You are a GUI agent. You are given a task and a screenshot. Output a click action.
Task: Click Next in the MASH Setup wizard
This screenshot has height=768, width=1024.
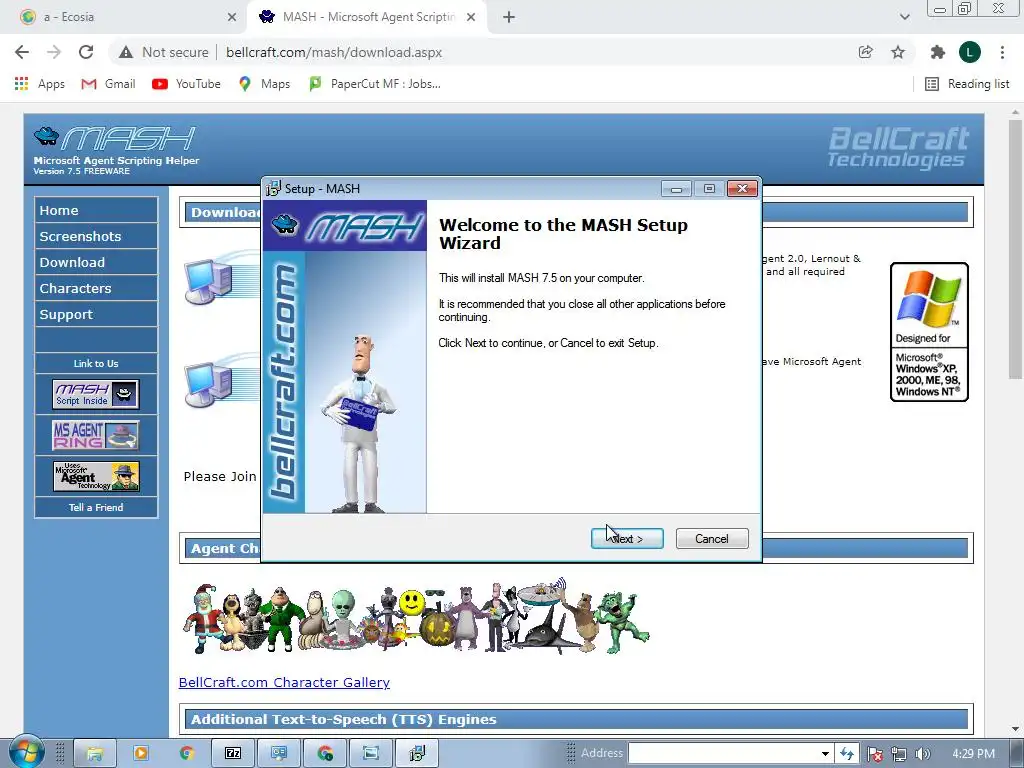coord(627,539)
